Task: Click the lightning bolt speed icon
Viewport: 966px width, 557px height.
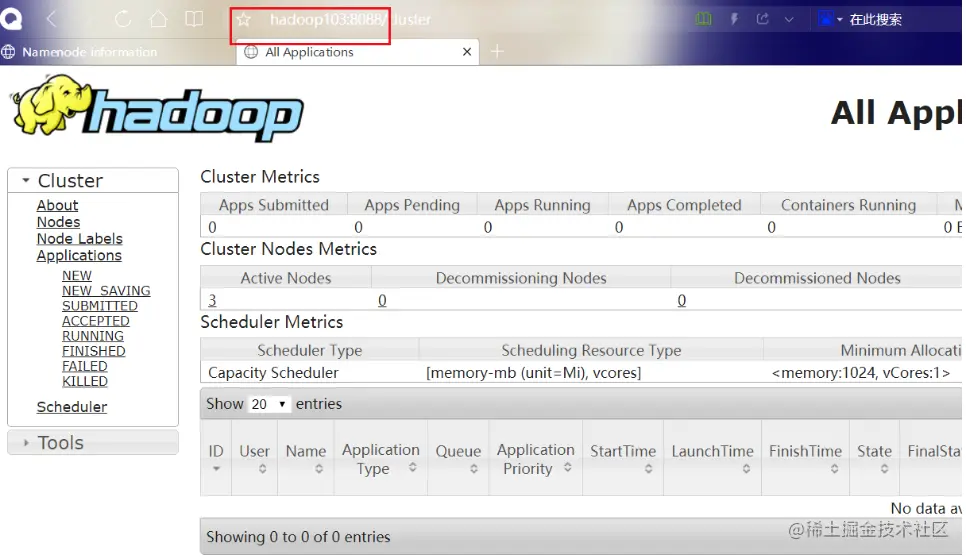Action: (734, 19)
